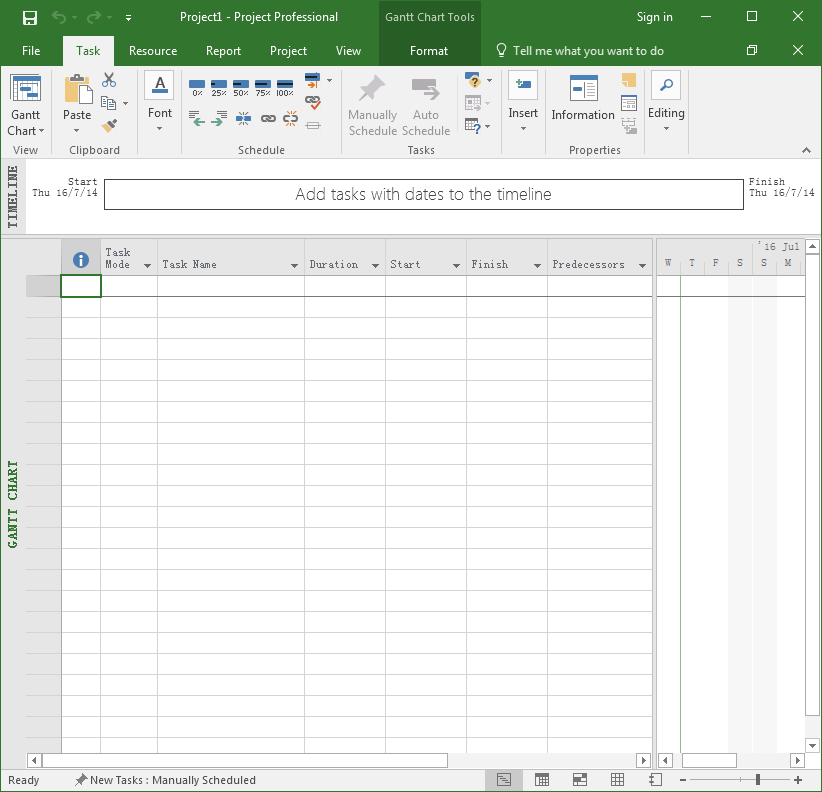
Task: Open the Task Name column filter dropdown
Action: pyautogui.click(x=295, y=266)
